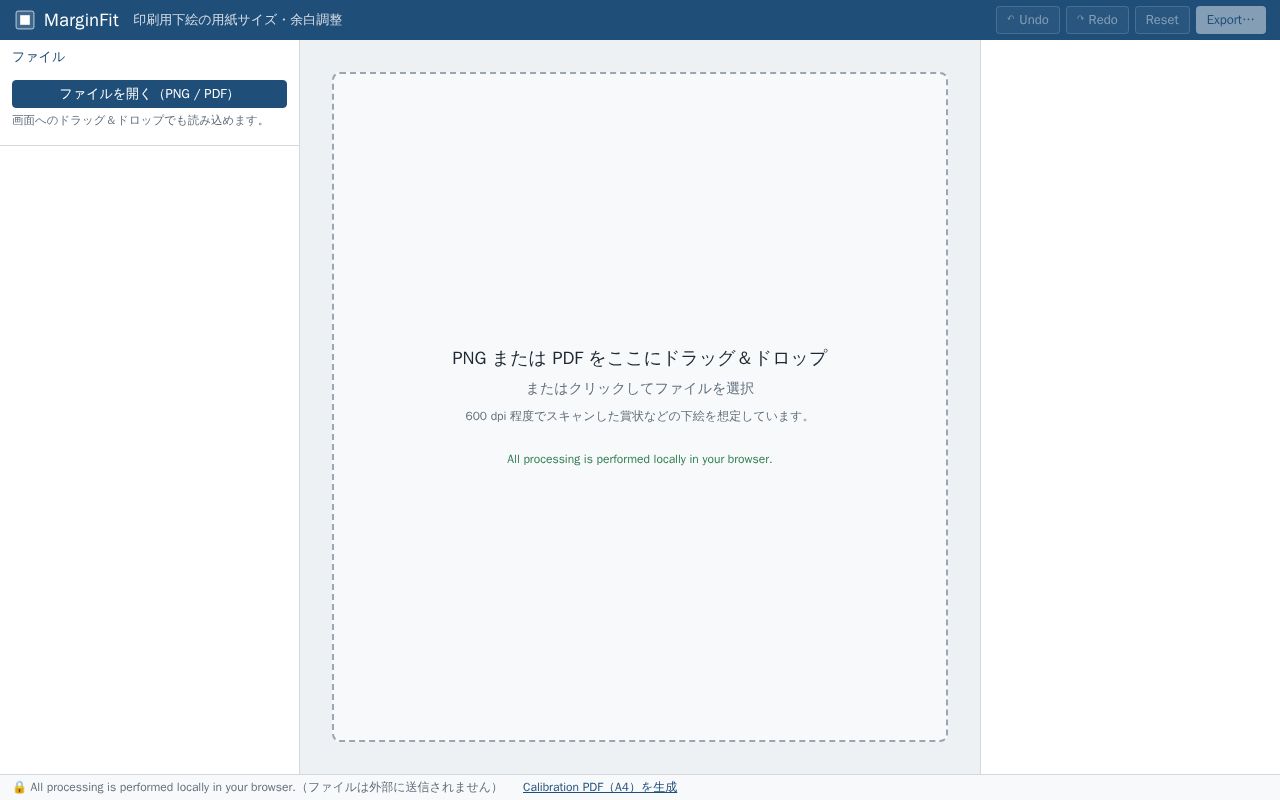Click the ファイル section header
Image resolution: width=1280 pixels, height=800 pixels.
point(38,57)
